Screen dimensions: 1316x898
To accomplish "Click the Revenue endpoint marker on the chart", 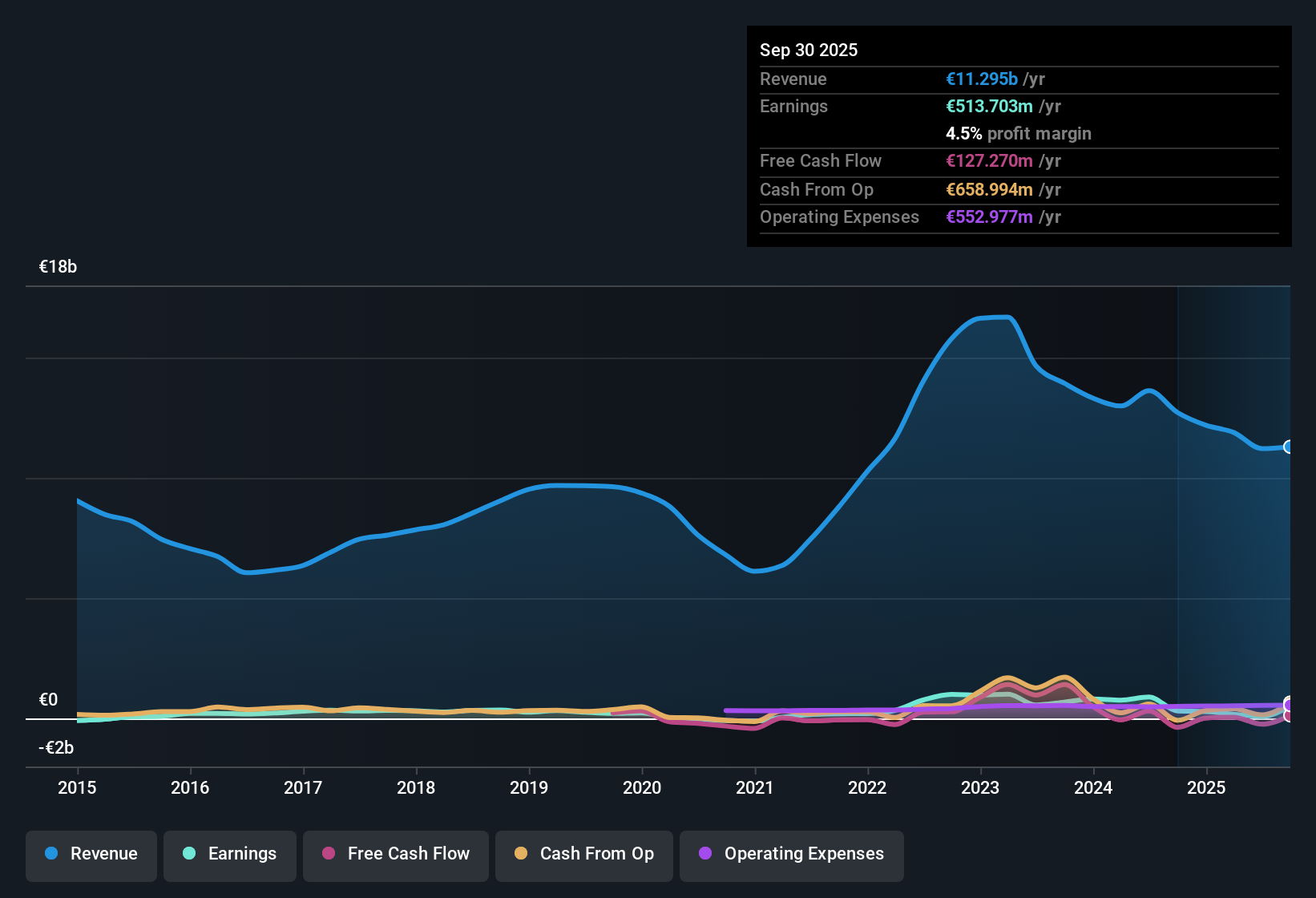I will [x=1289, y=447].
